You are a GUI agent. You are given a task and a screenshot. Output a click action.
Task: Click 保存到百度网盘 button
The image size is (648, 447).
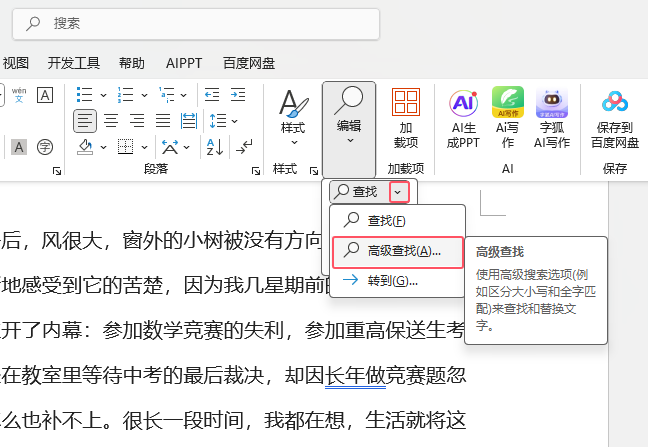tap(615, 119)
